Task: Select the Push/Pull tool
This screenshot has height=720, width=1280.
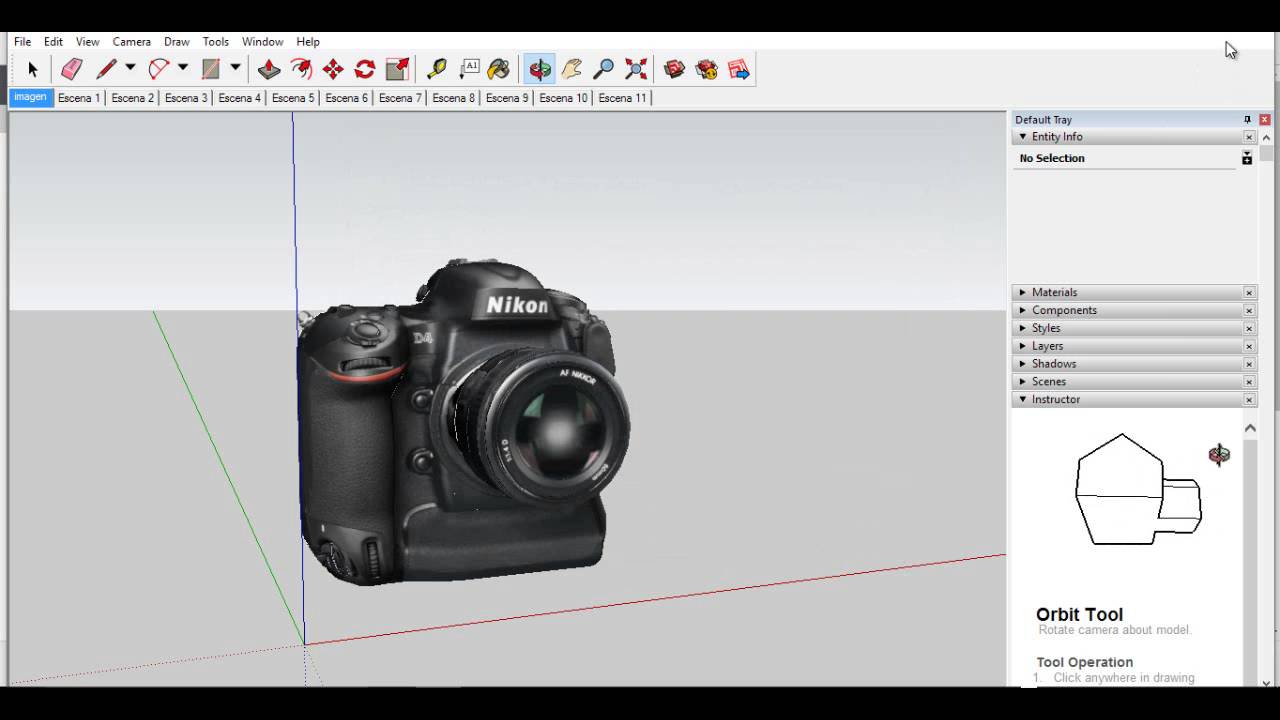Action: 269,69
